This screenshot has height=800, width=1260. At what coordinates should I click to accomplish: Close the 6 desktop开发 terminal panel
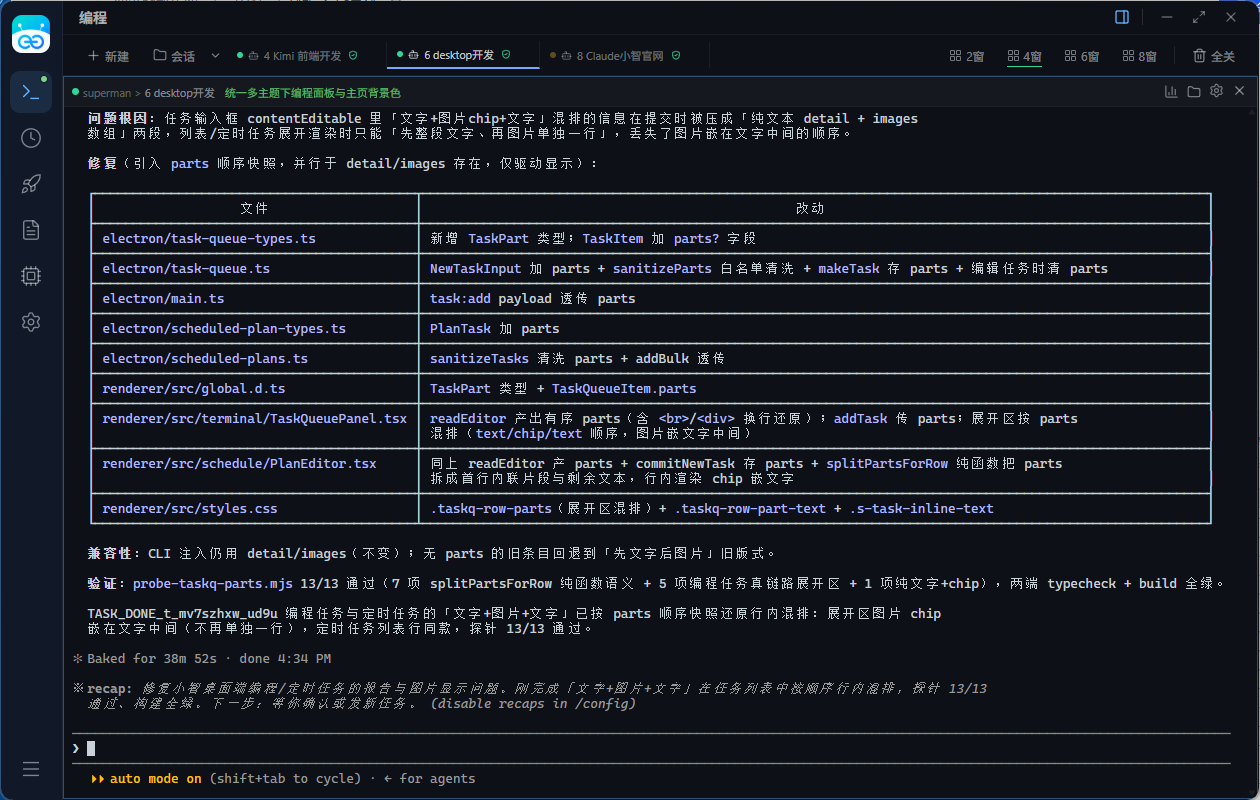[1240, 91]
